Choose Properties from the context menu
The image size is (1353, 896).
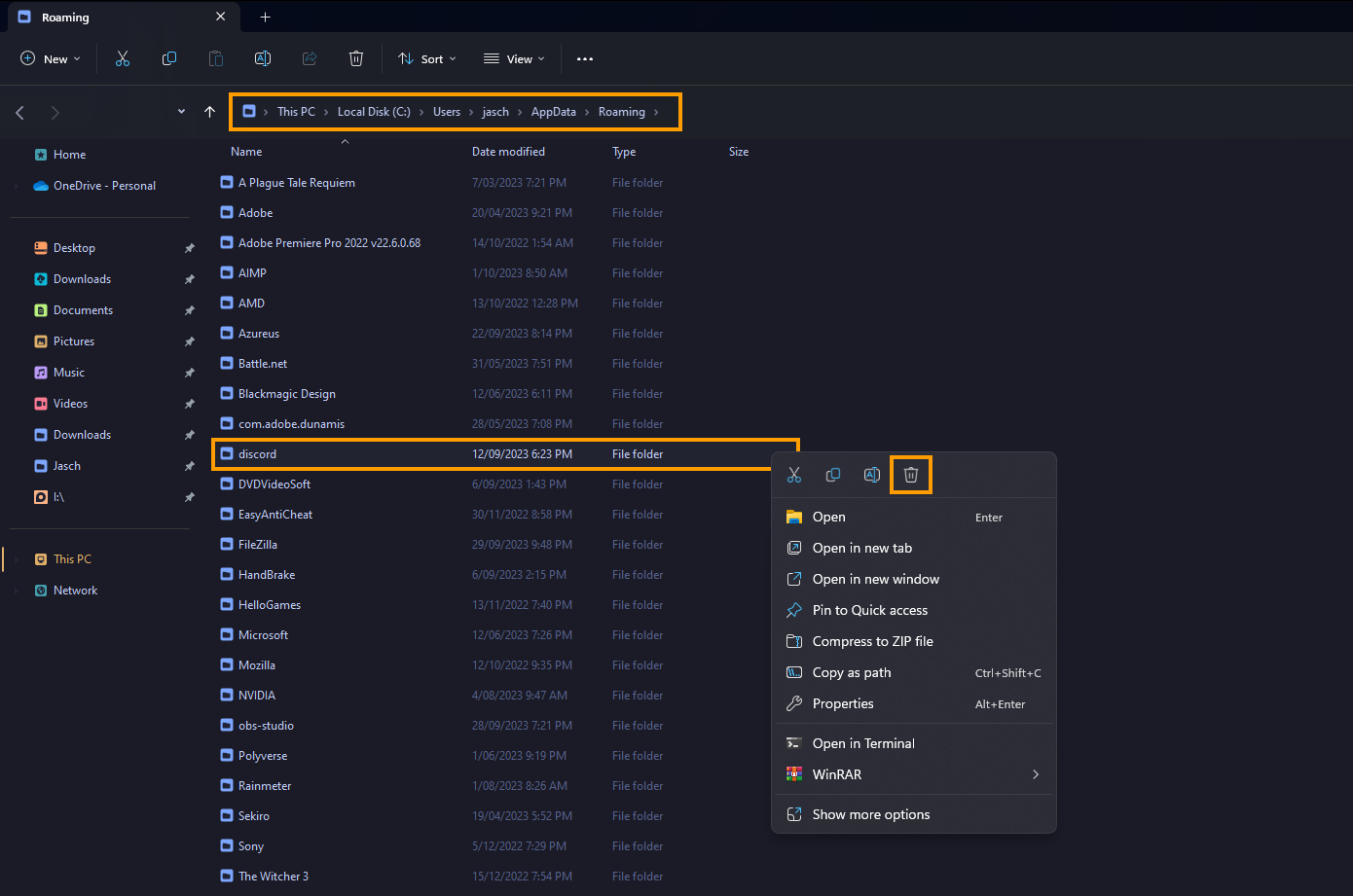point(914,703)
